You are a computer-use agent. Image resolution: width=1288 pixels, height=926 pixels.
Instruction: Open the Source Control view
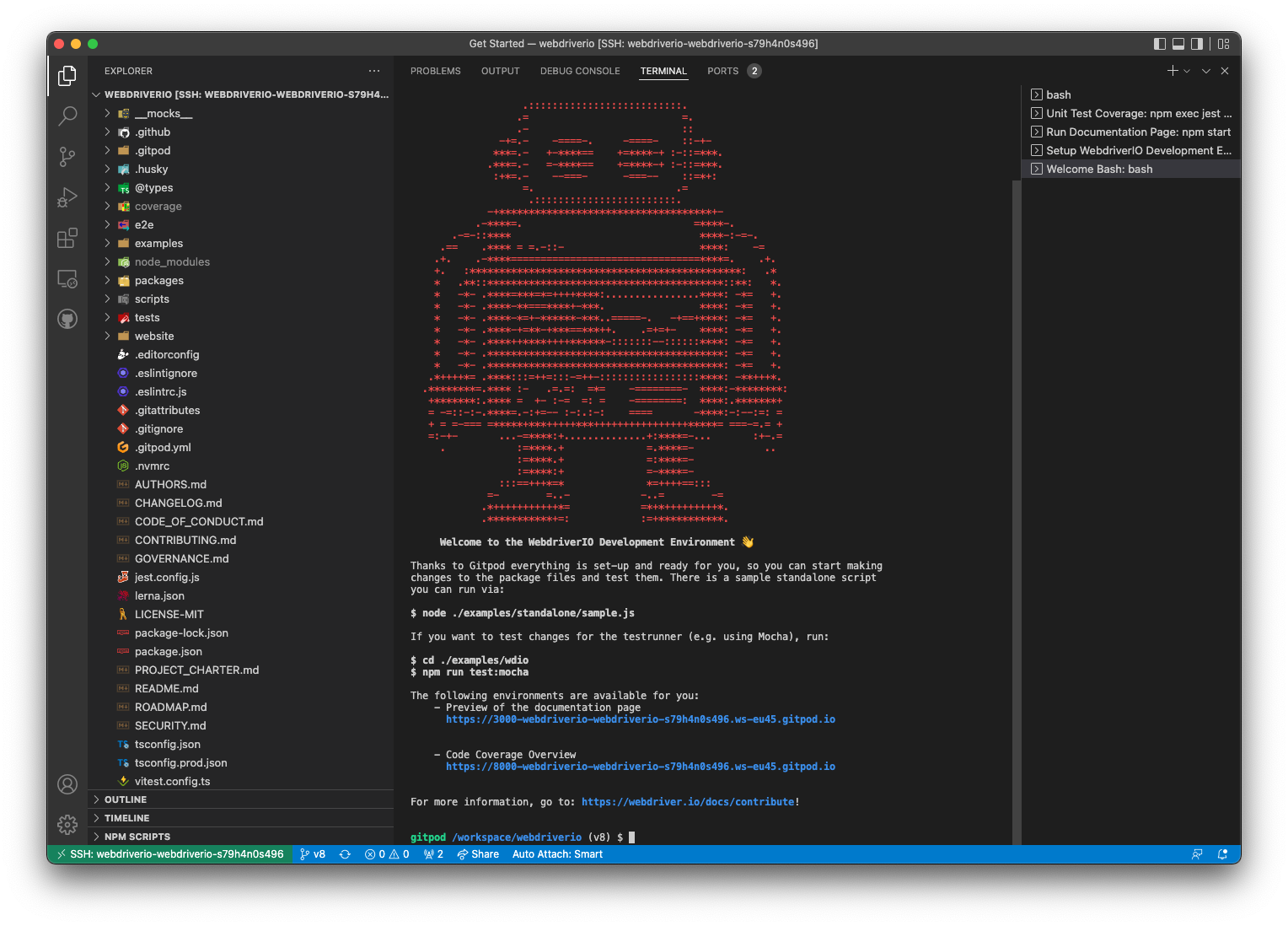(x=67, y=157)
